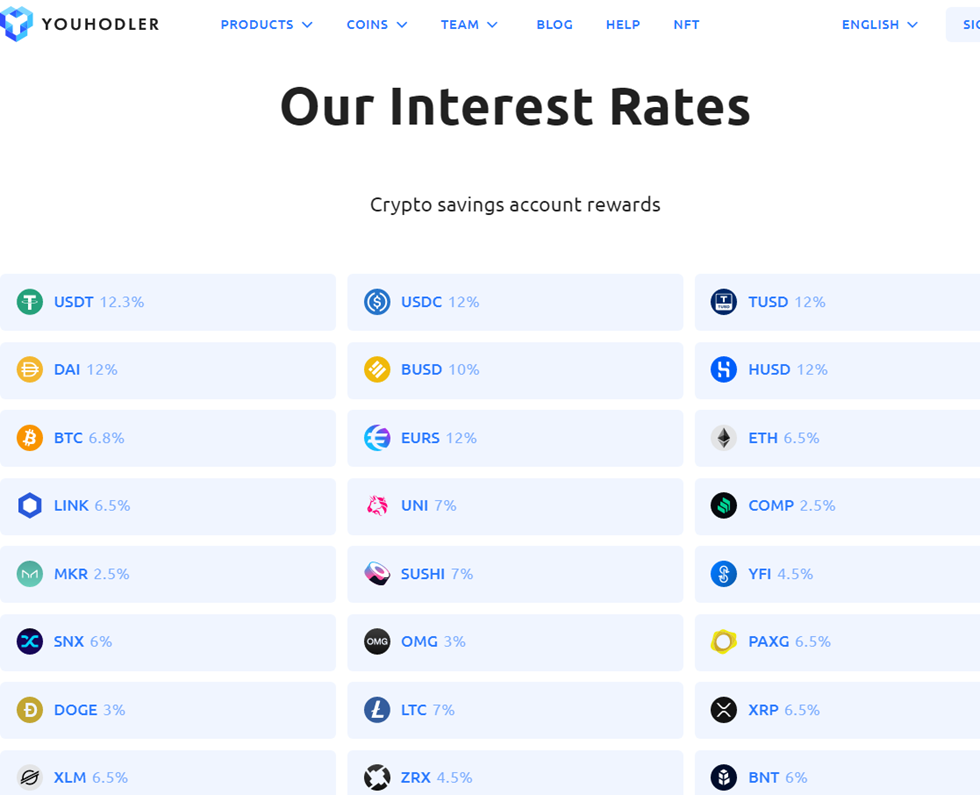Click the Chainlink LINK hexagon icon

tap(29, 506)
